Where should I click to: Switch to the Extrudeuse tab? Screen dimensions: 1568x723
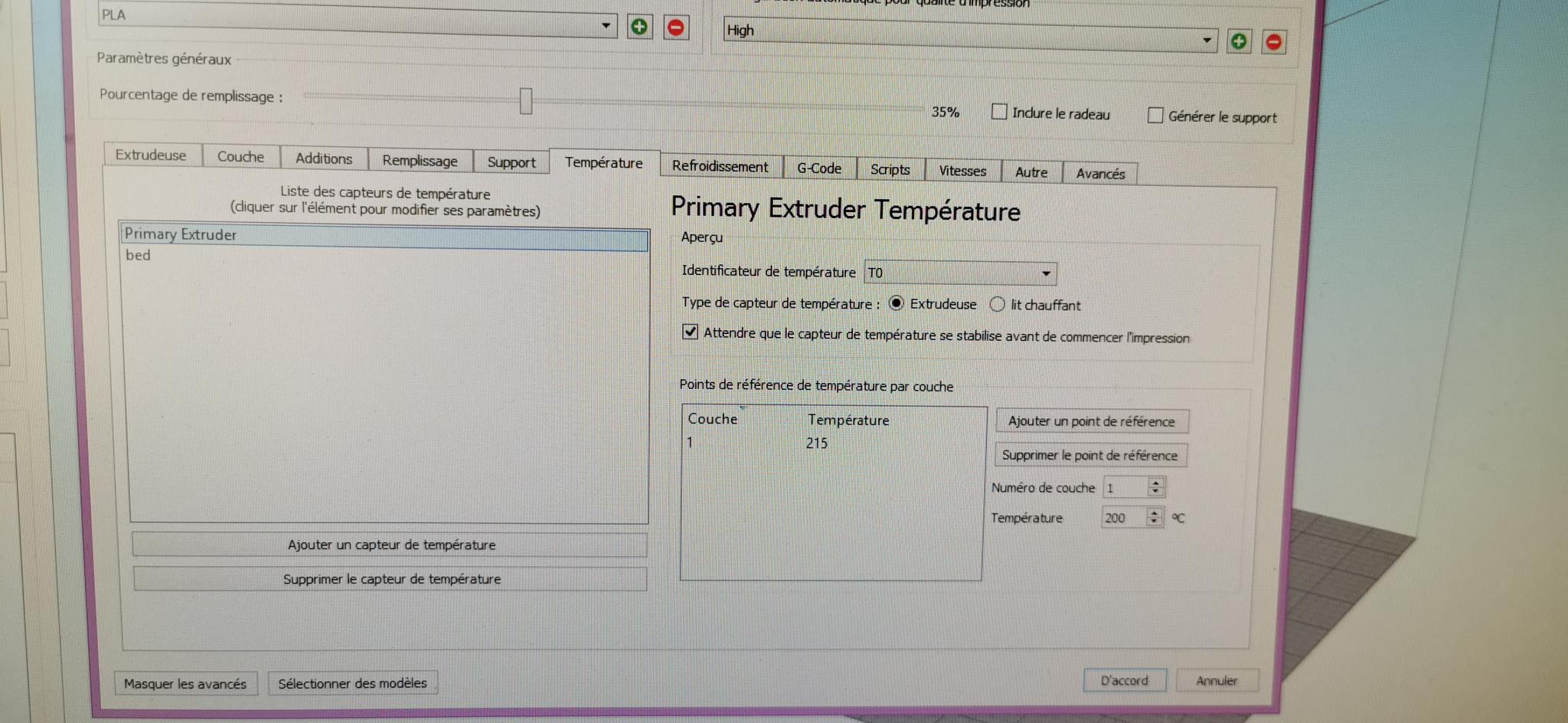[x=152, y=155]
